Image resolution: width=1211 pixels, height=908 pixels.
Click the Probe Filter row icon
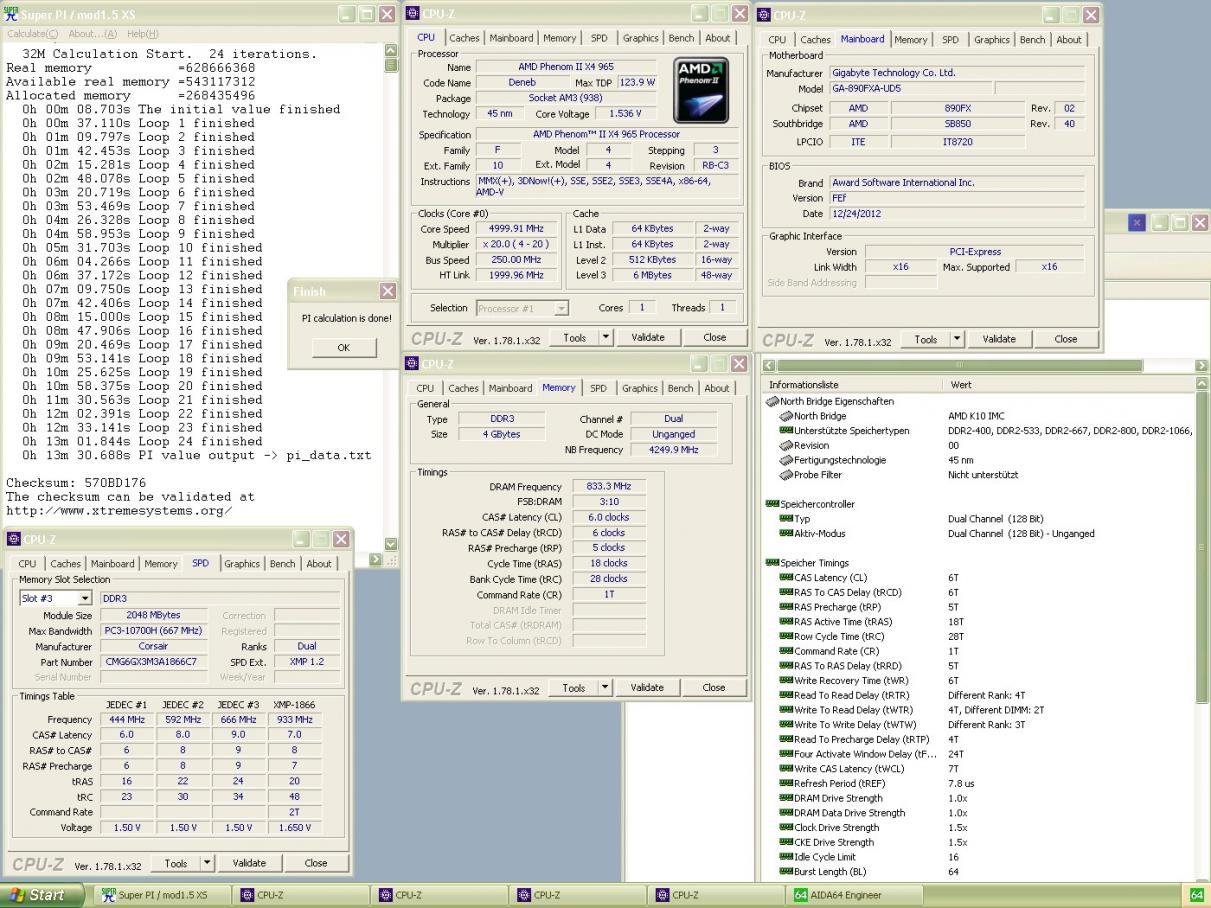(x=786, y=475)
